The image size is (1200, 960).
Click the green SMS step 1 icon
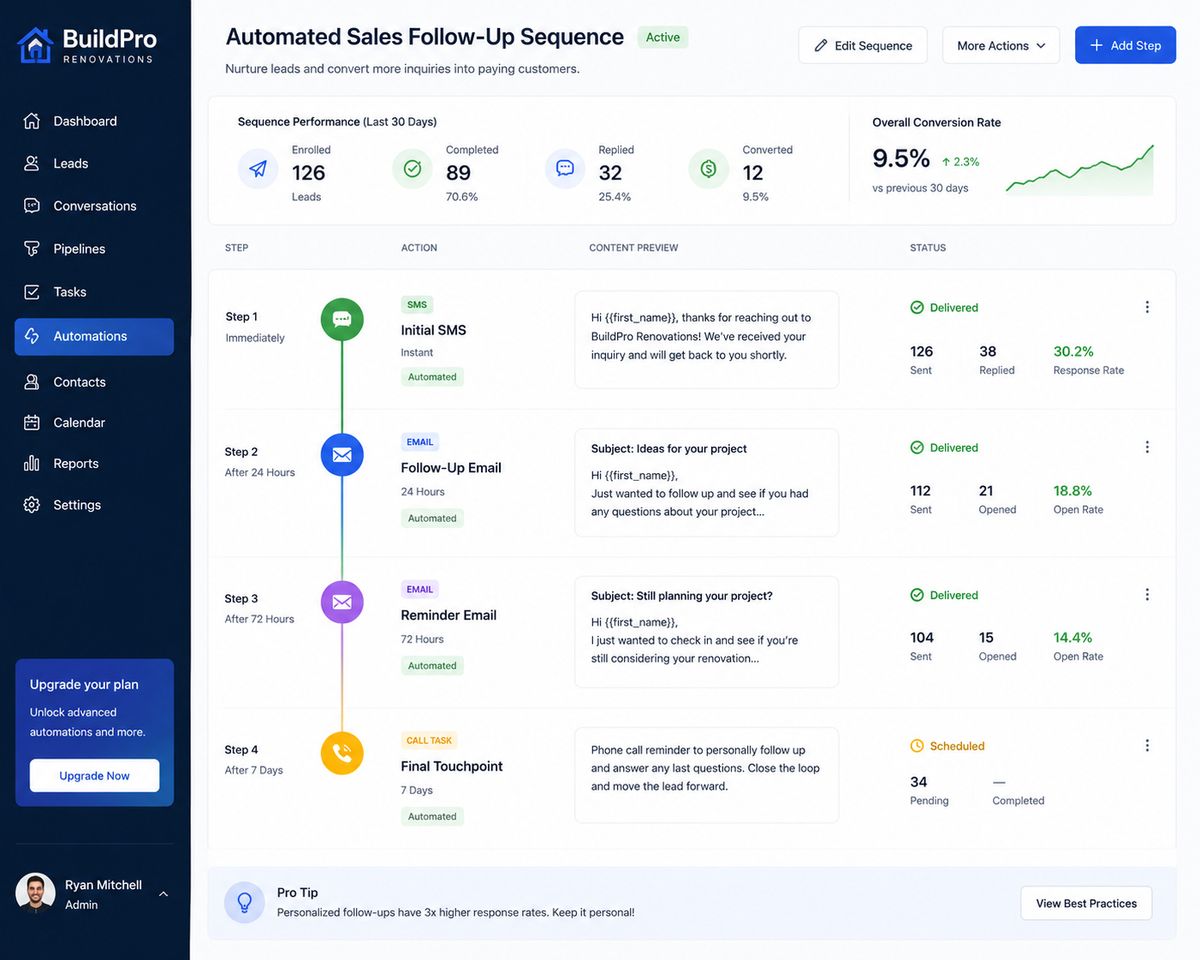point(342,320)
